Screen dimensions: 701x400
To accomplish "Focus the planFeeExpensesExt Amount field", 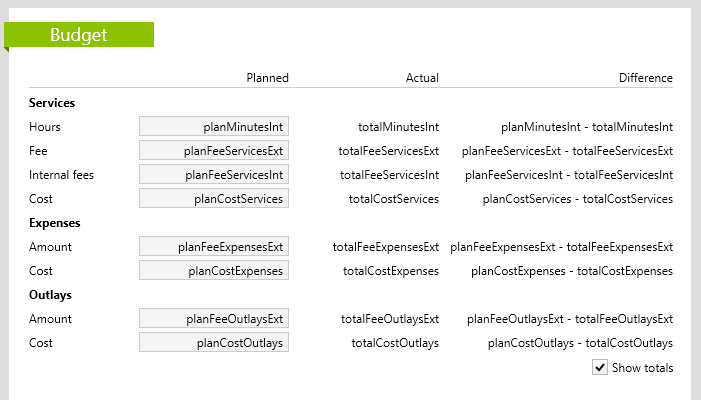I will point(214,246).
